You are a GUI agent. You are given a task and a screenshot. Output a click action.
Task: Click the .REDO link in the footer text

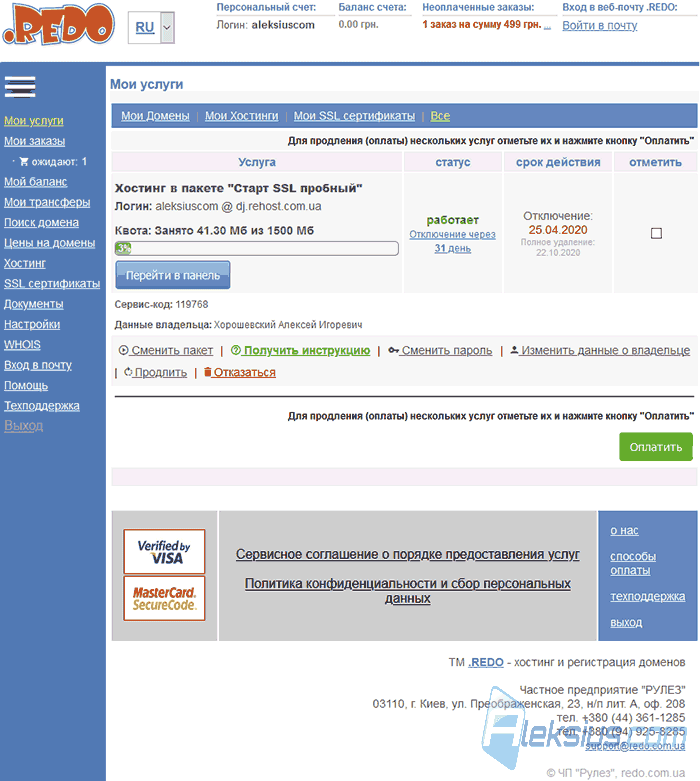pos(486,662)
